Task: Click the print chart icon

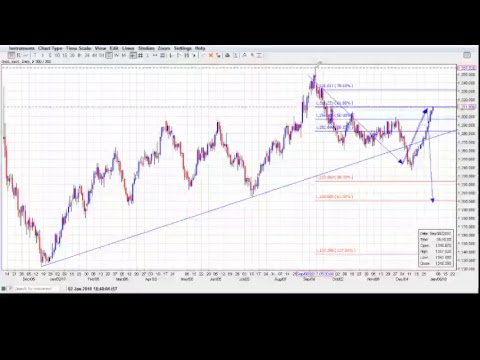Action: (228, 55)
